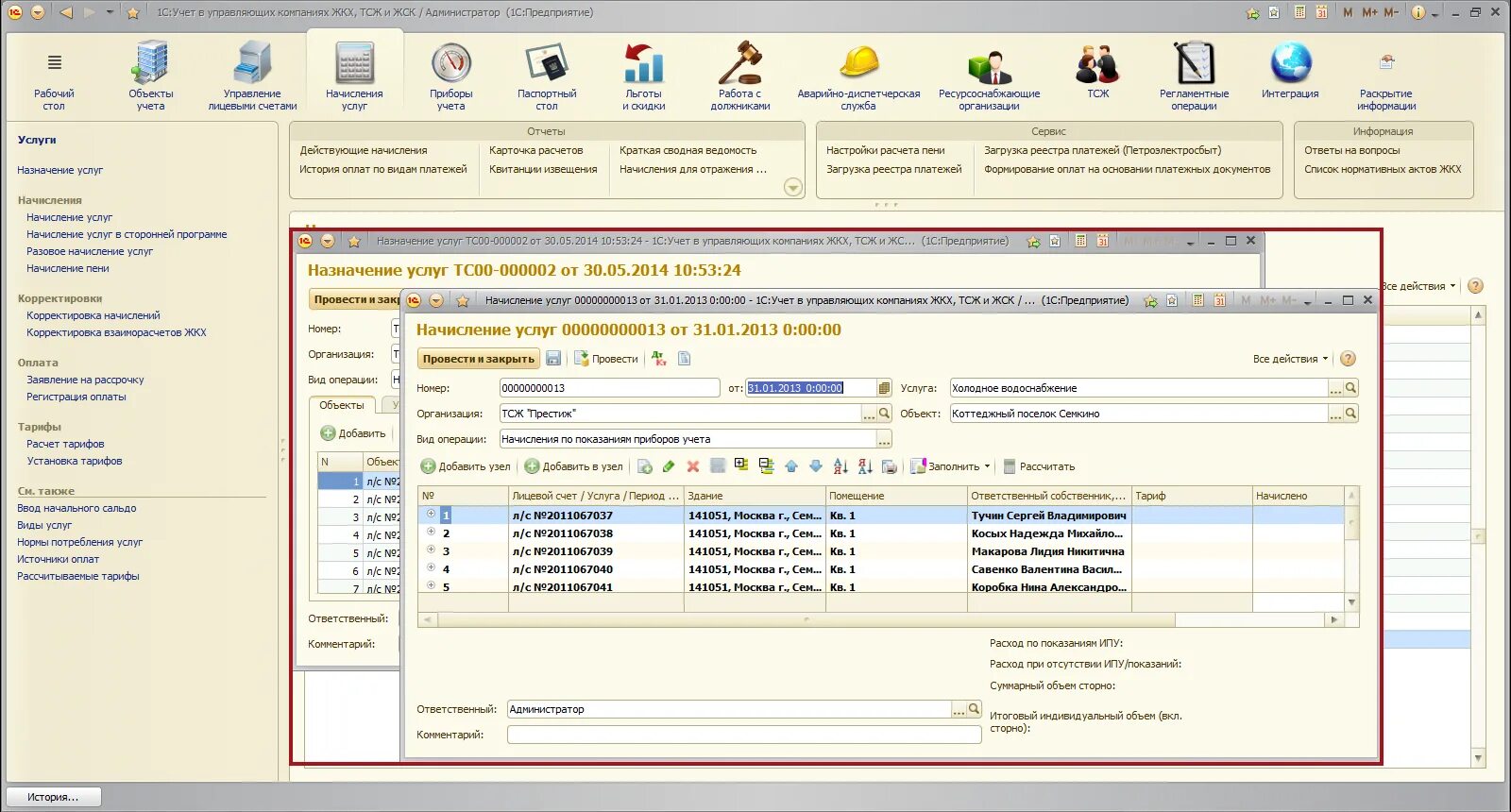Click the red delete row icon
1511x812 pixels.
(x=693, y=466)
